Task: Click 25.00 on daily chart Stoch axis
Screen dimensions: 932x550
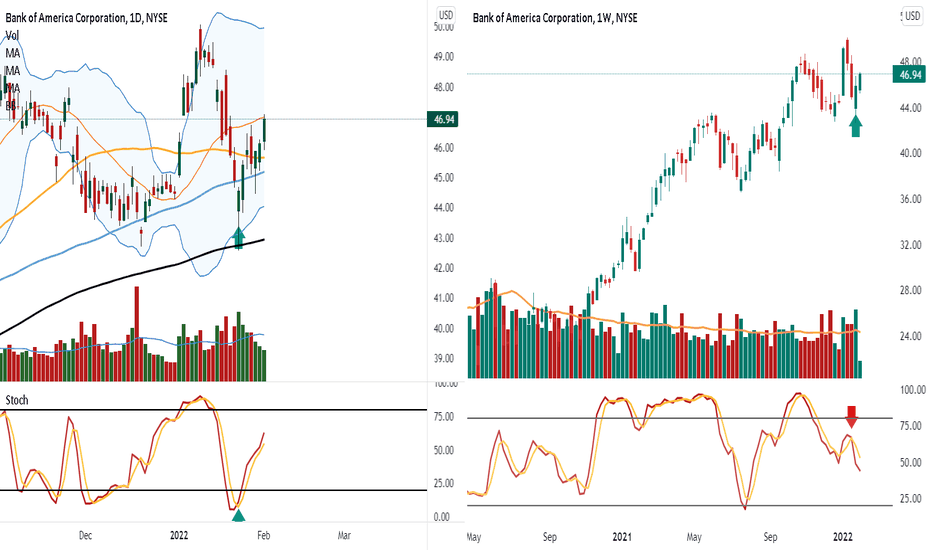Action: click(443, 483)
